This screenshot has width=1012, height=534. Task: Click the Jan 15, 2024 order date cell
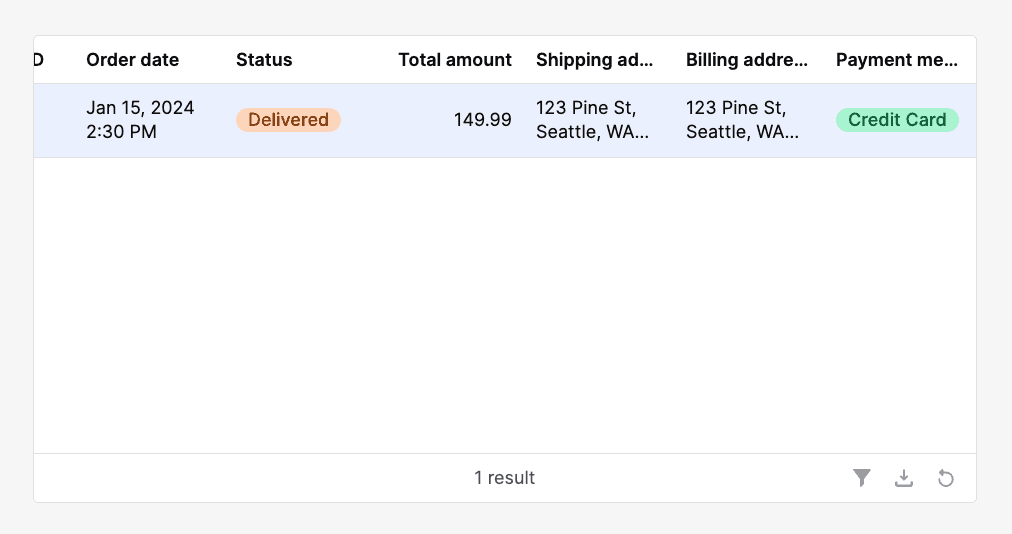140,108
